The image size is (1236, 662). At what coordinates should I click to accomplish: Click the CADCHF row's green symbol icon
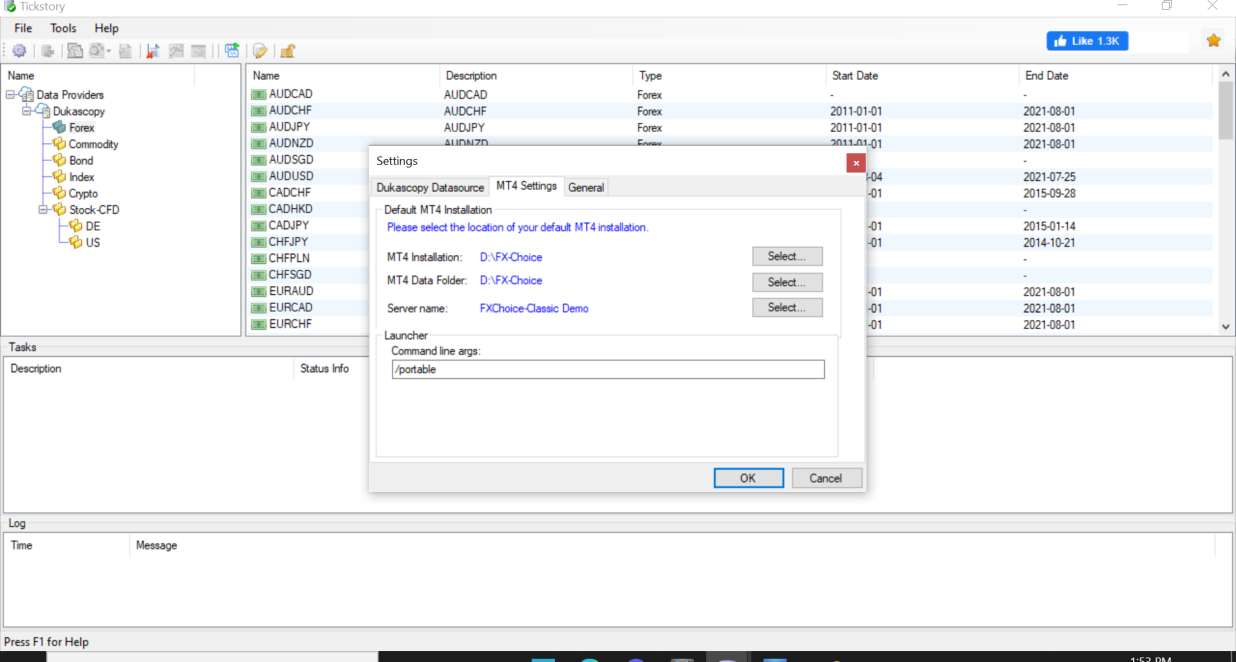(258, 193)
